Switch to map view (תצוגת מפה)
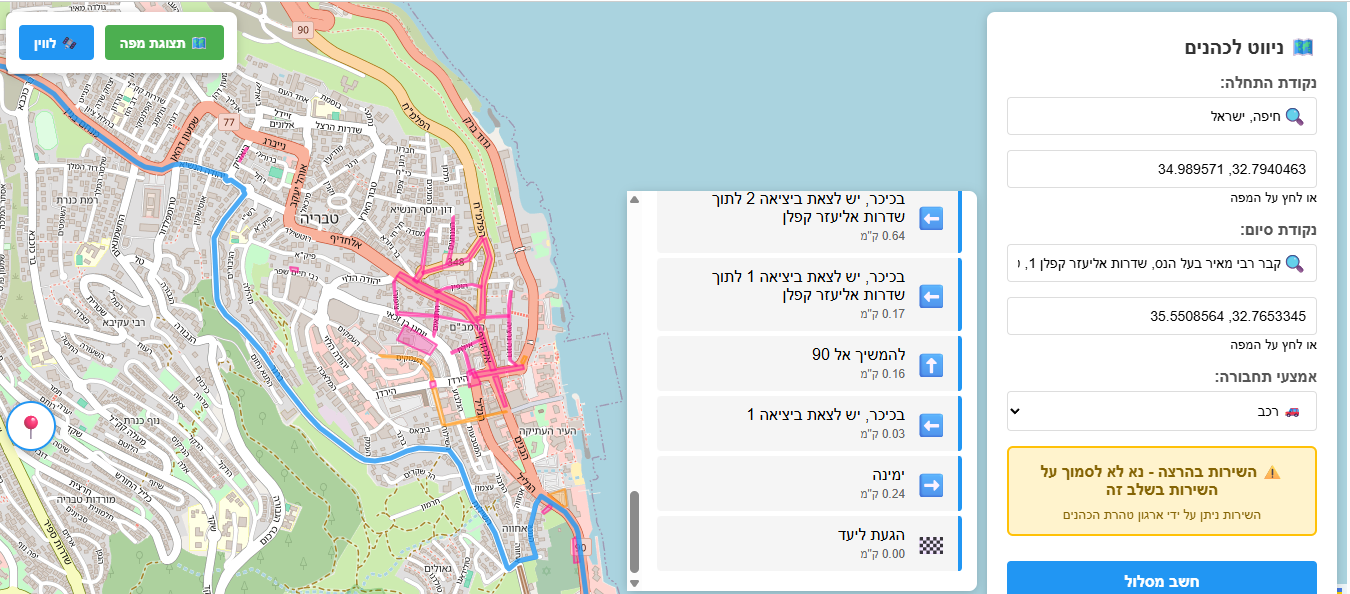This screenshot has height=594, width=1350. tap(164, 43)
